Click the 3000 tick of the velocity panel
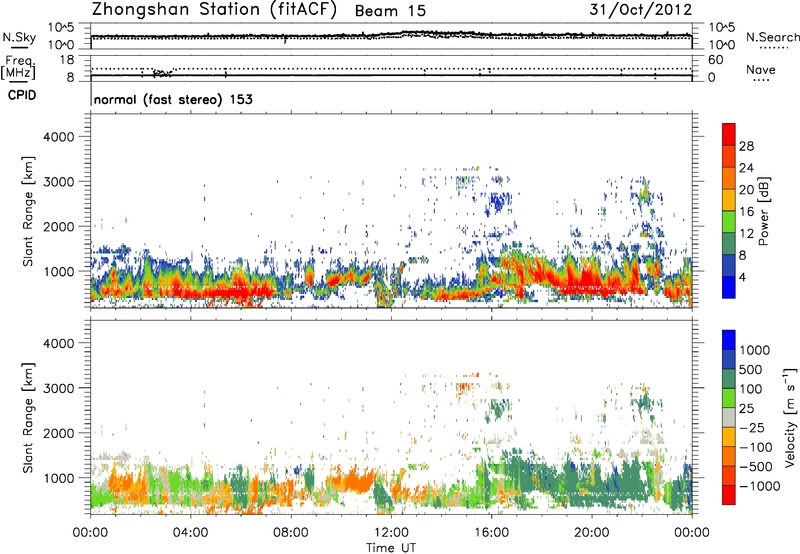Screen dimensions: 800x554 tap(59, 388)
